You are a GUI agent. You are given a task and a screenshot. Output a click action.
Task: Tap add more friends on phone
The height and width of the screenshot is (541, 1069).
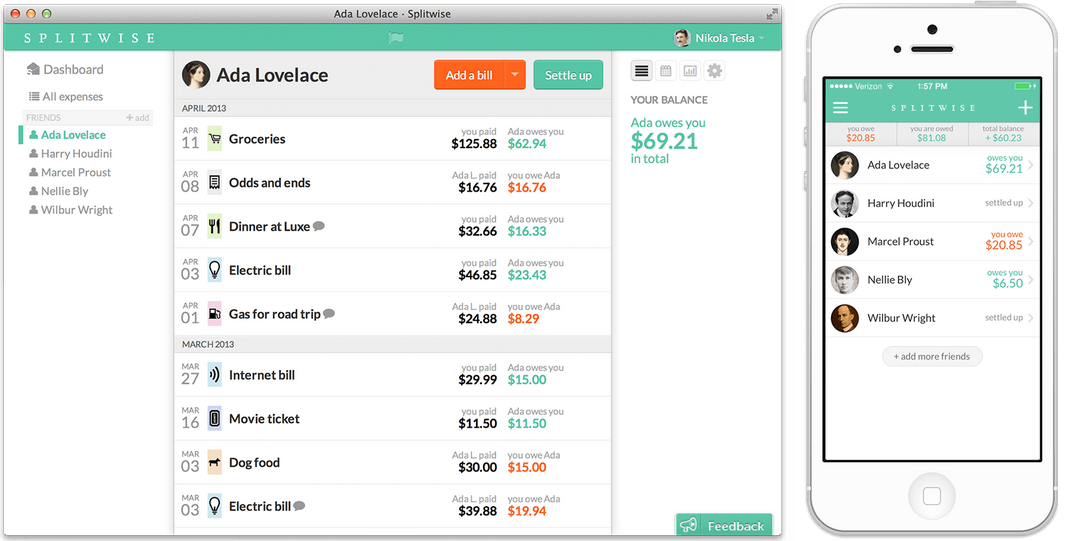tap(932, 356)
